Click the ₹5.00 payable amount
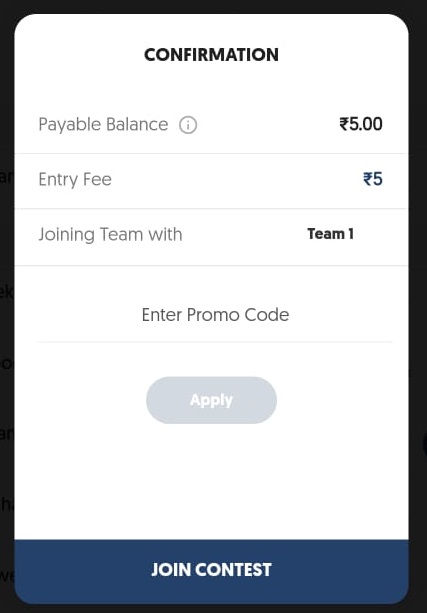 [361, 124]
